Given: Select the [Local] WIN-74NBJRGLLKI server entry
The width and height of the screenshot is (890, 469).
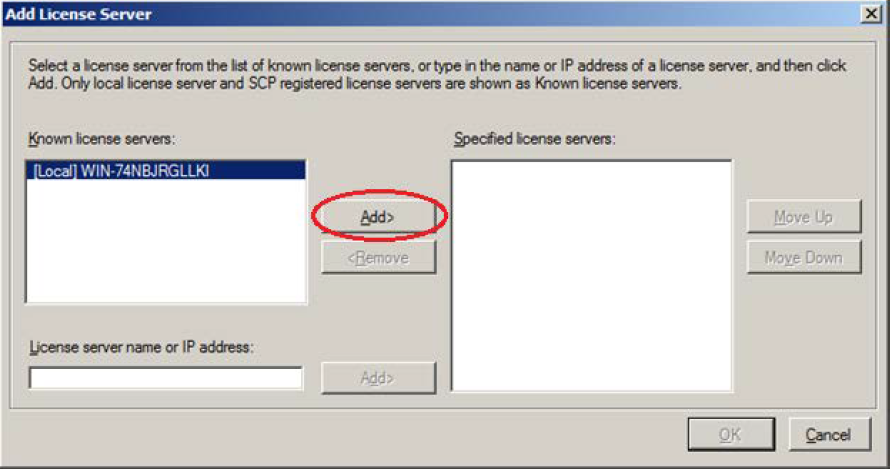Looking at the screenshot, I should [x=166, y=170].
